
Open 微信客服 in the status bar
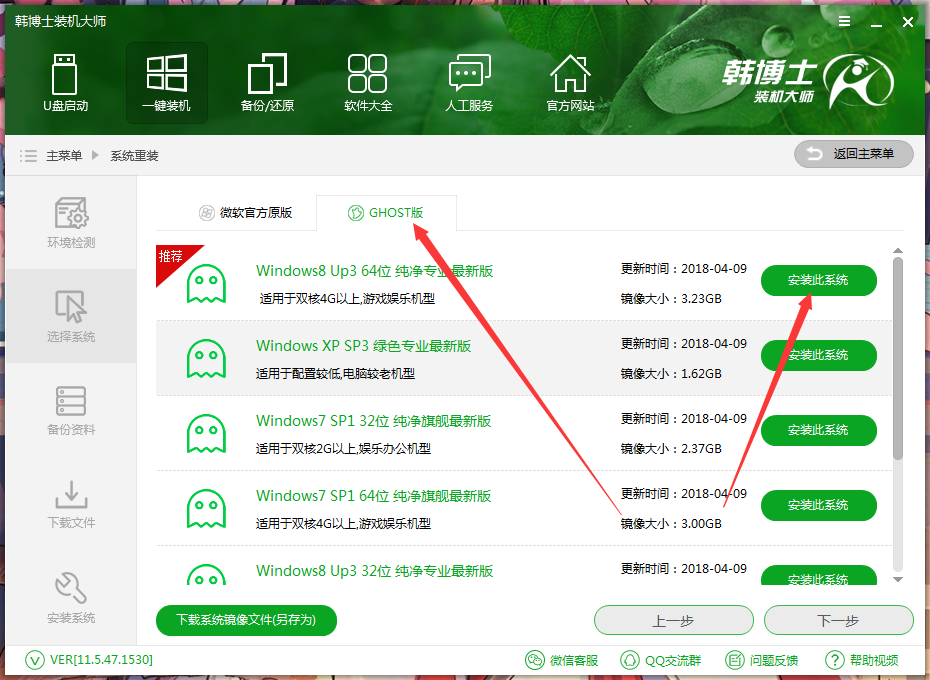pyautogui.click(x=561, y=660)
